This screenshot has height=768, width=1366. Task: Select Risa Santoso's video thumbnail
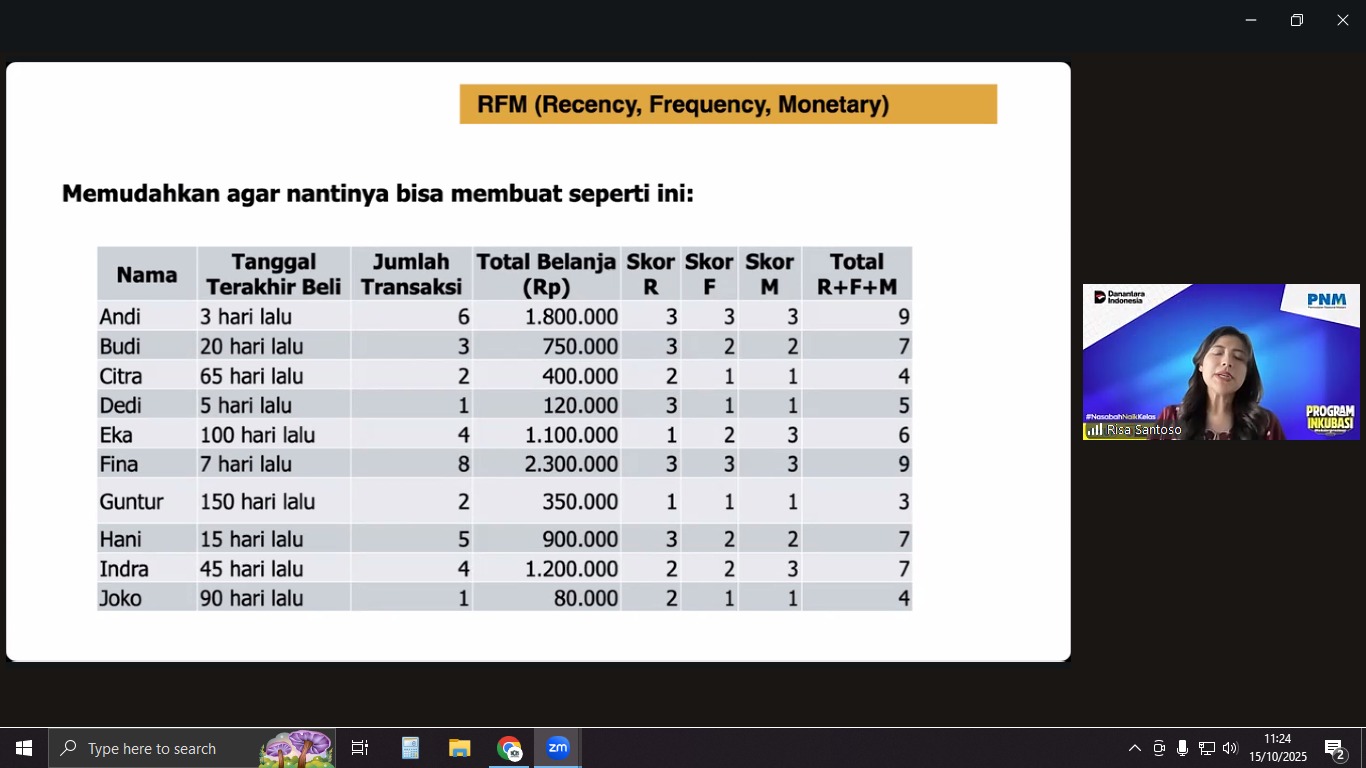click(x=1220, y=362)
